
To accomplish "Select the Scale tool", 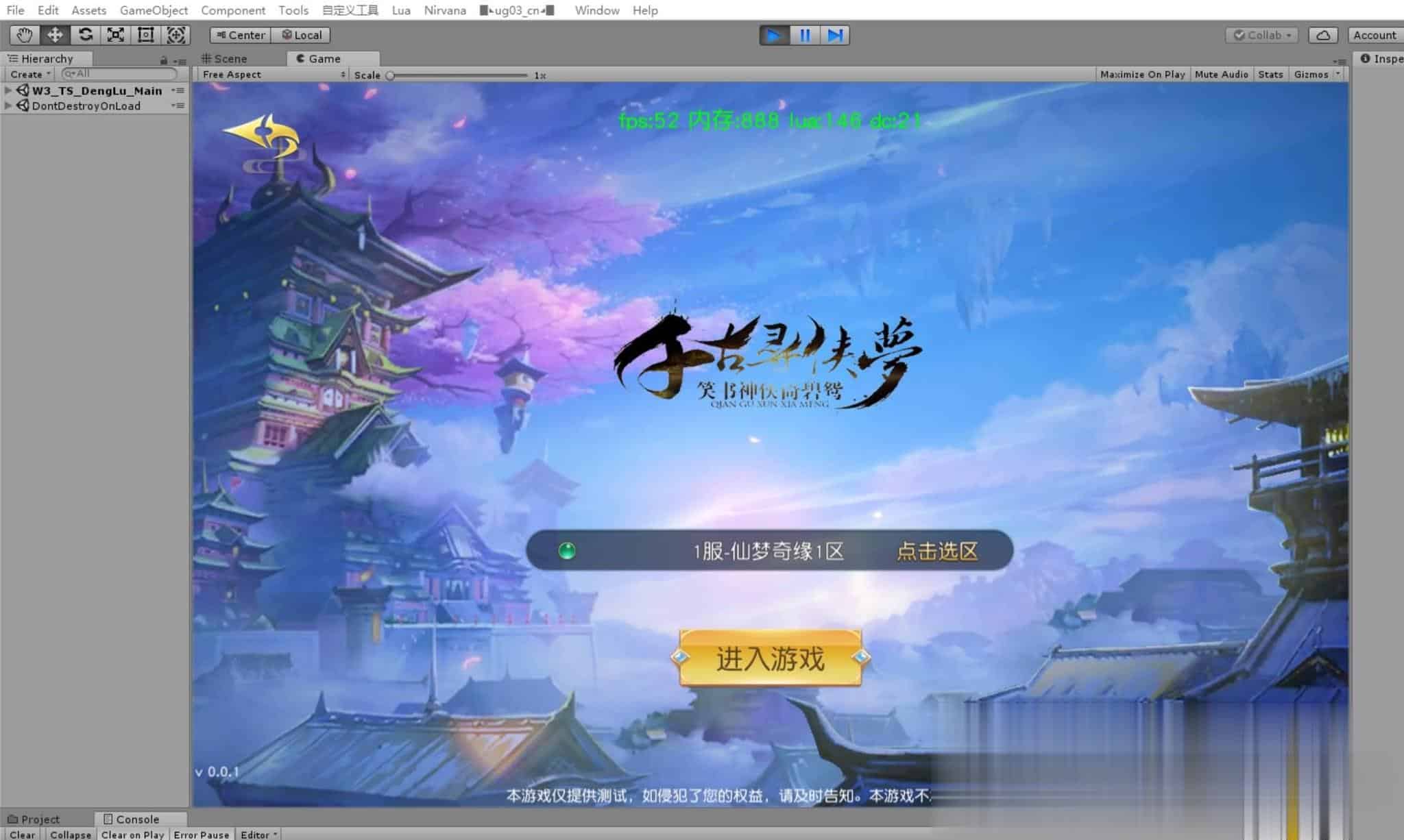I will (x=115, y=35).
